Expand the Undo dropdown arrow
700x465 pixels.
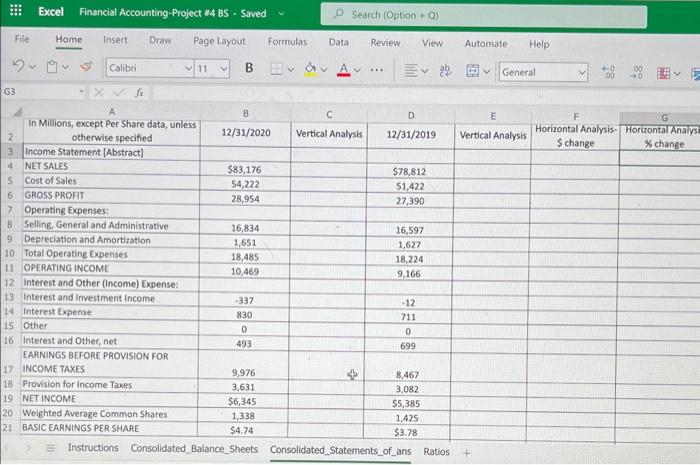33,67
